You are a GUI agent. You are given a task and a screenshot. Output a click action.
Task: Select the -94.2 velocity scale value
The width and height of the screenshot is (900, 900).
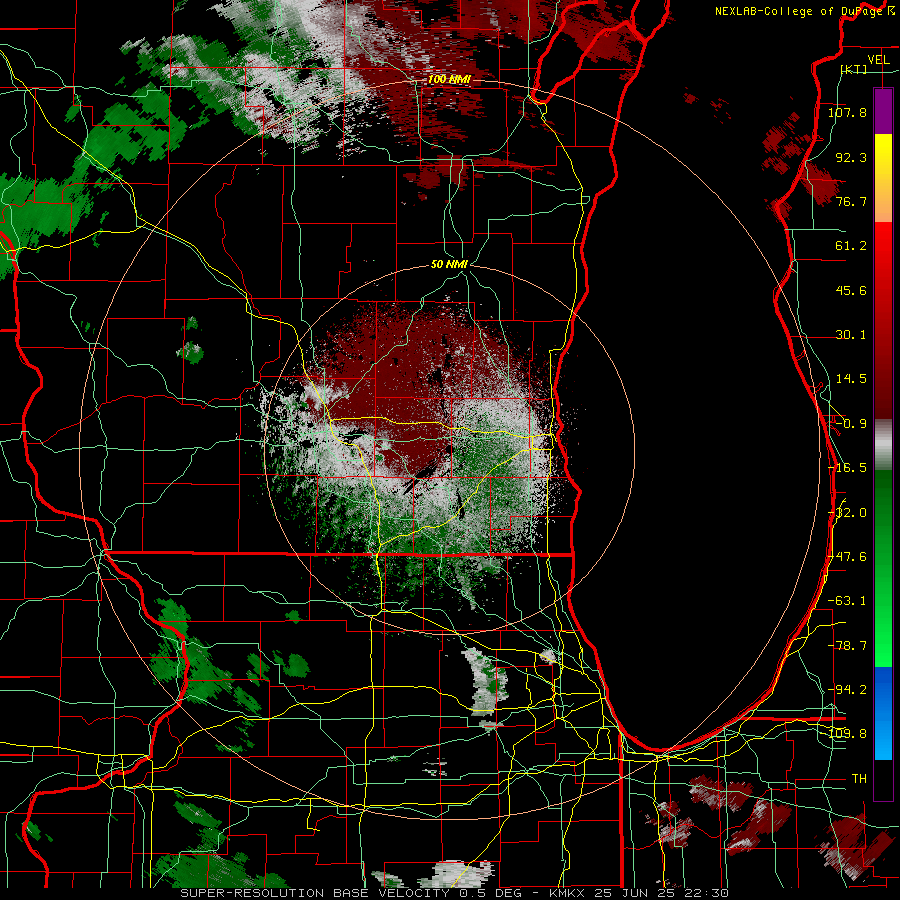[x=847, y=690]
